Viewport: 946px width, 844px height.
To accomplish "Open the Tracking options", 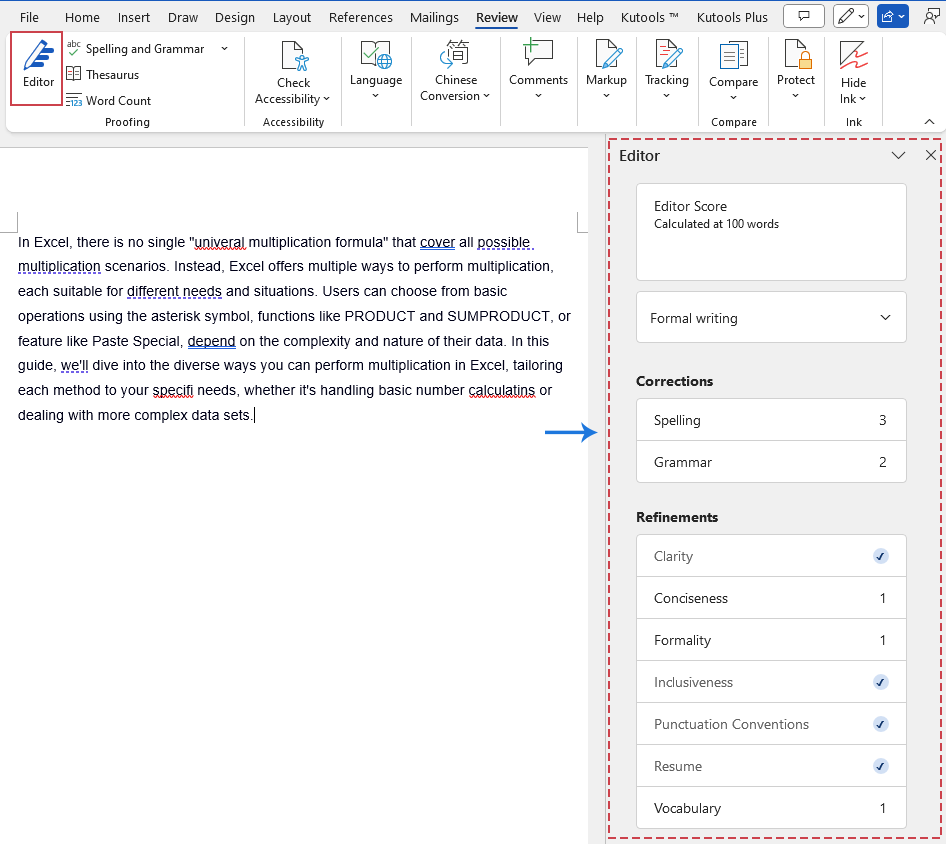I will pyautogui.click(x=666, y=69).
